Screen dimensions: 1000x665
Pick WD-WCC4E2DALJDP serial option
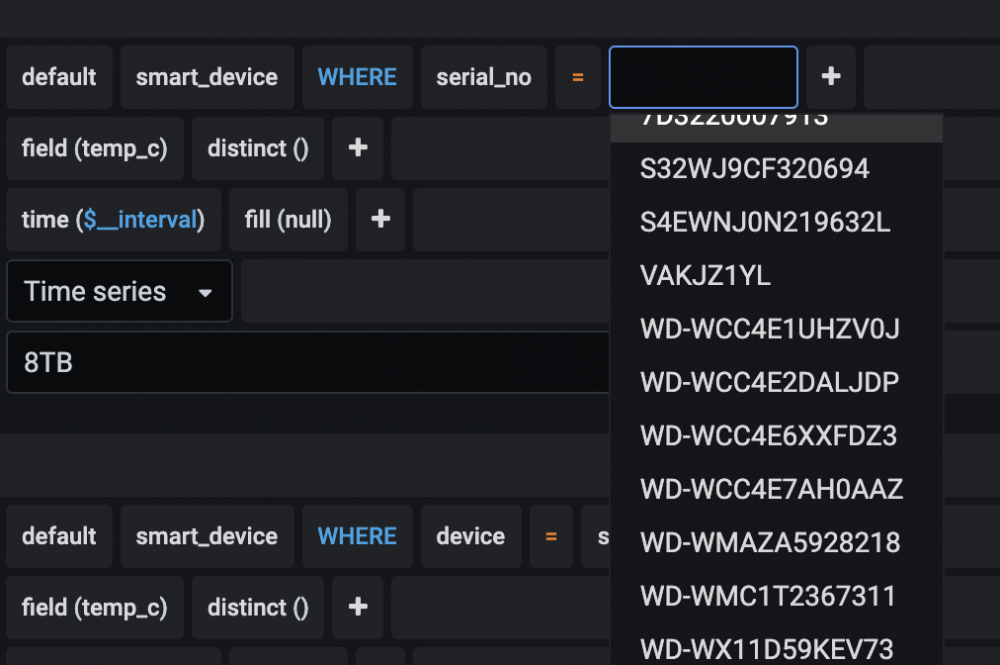(777, 383)
